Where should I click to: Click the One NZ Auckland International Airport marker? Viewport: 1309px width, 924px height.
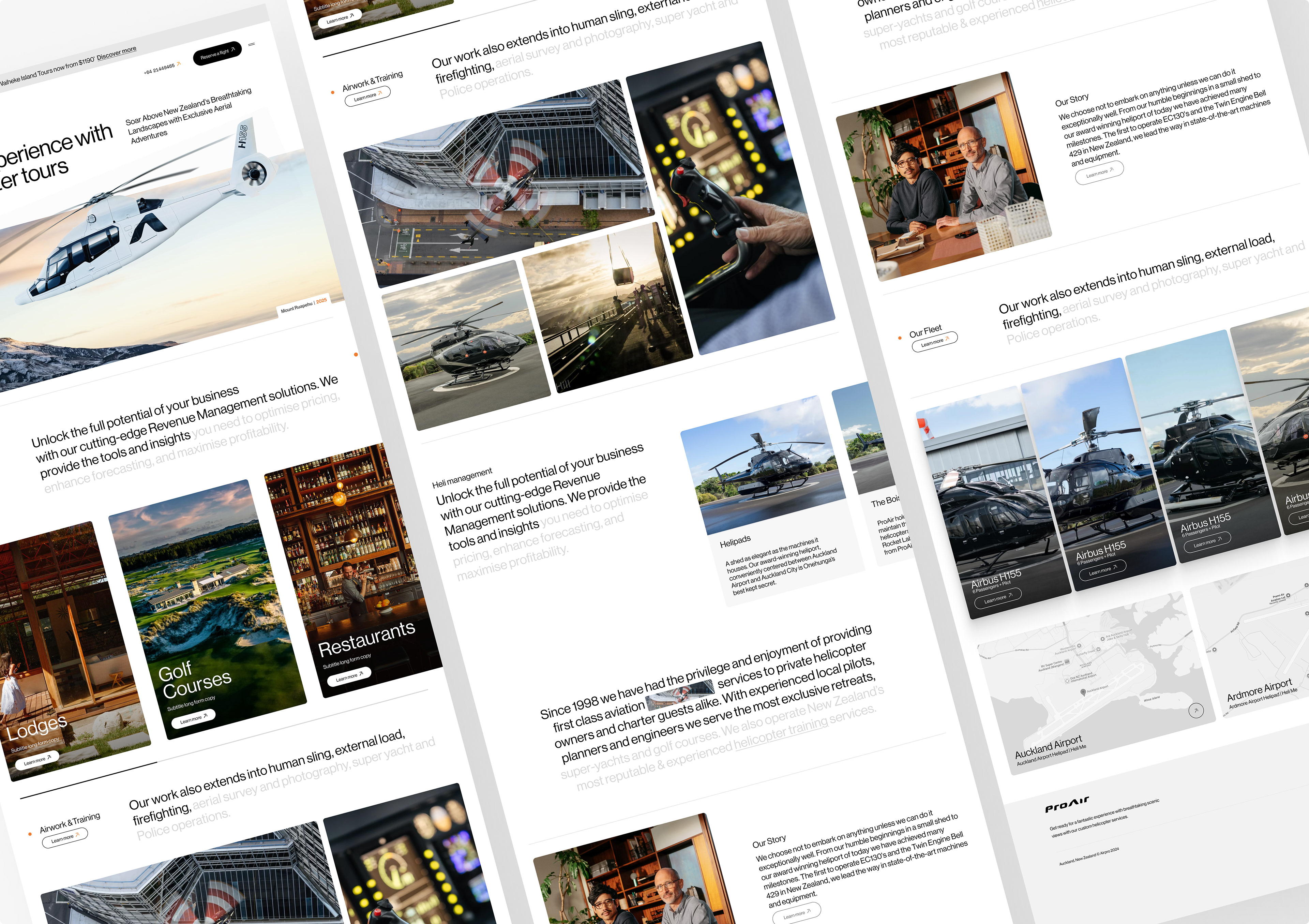1067,681
